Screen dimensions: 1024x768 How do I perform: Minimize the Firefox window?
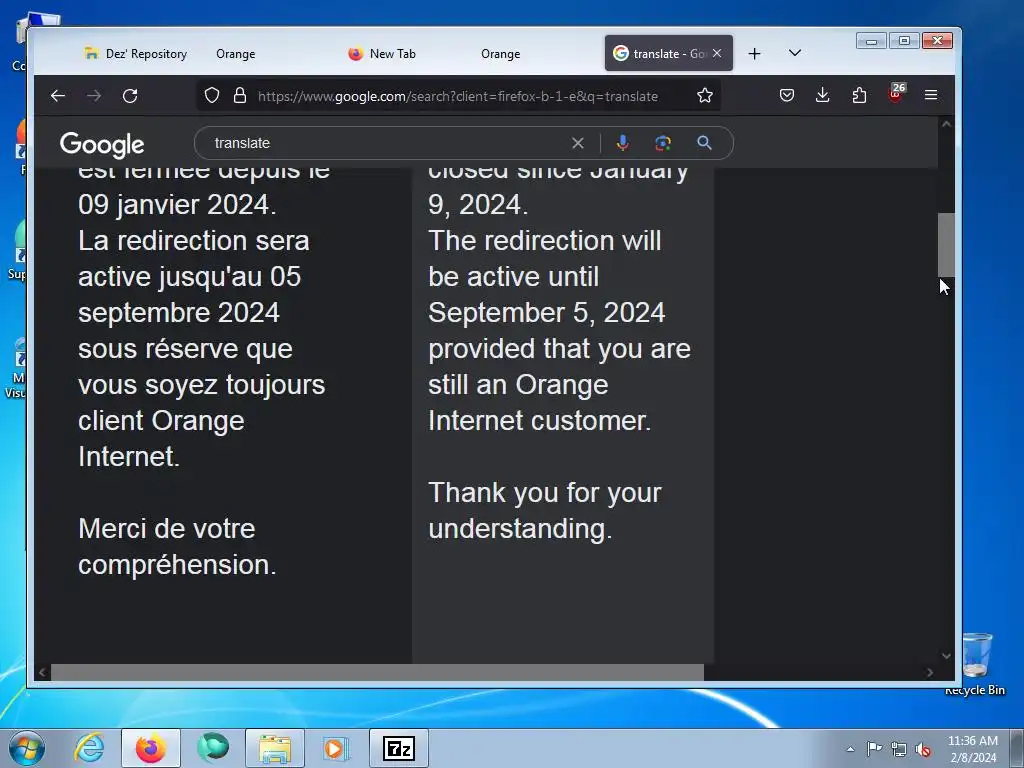872,41
